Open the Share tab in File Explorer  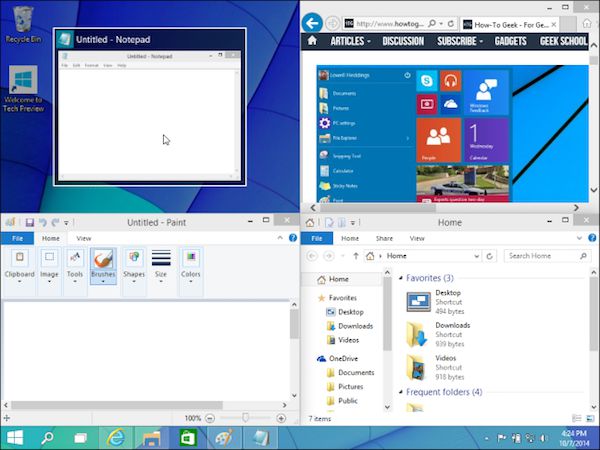coord(384,239)
